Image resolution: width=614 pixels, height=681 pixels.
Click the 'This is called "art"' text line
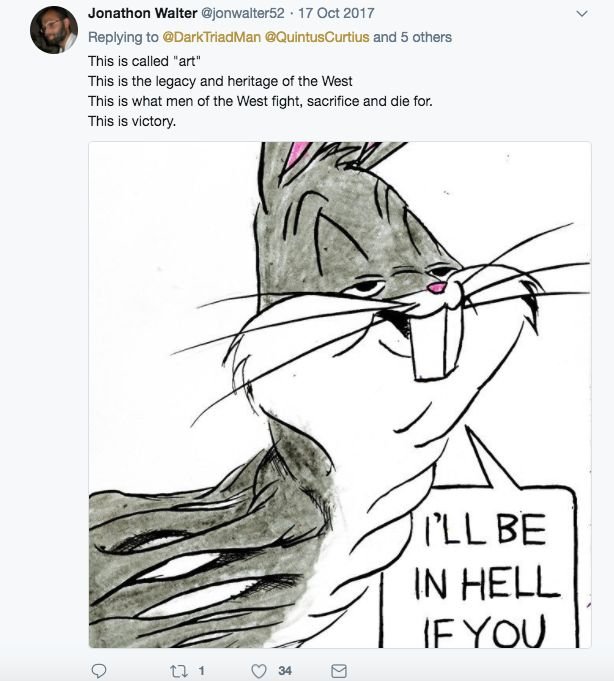click(x=144, y=61)
